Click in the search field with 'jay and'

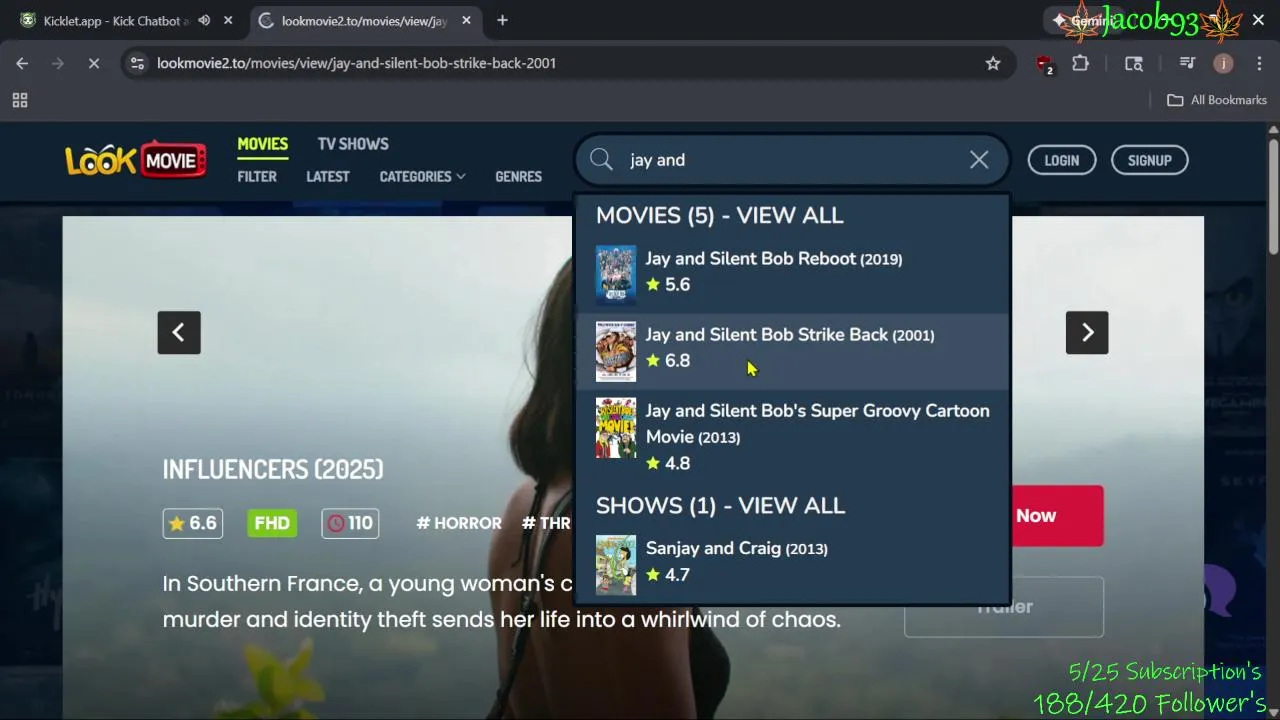[790, 160]
